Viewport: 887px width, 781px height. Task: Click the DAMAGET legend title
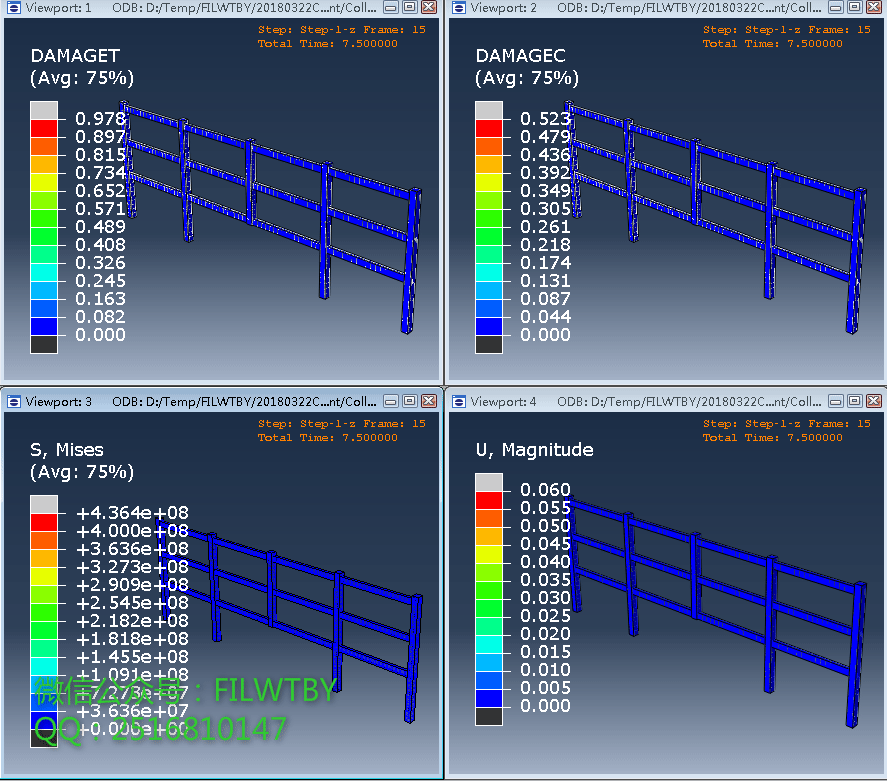click(x=75, y=55)
